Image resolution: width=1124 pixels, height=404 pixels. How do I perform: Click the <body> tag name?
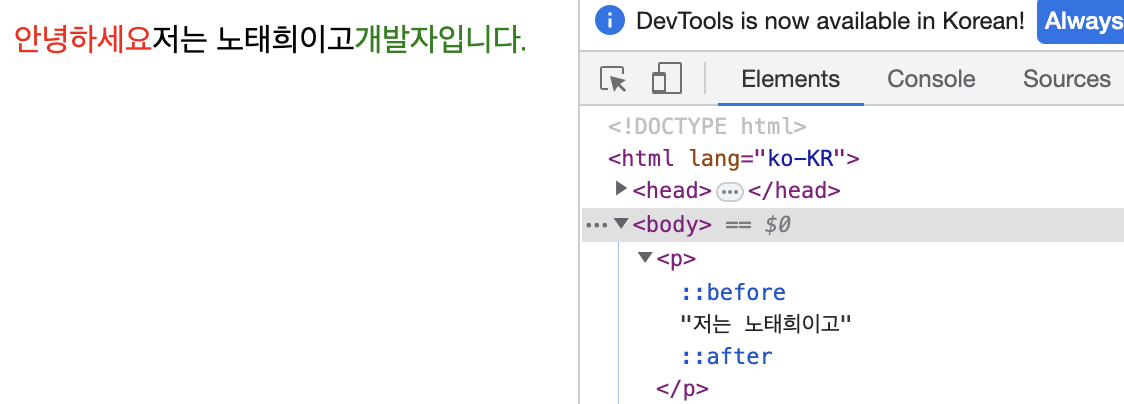tap(672, 225)
